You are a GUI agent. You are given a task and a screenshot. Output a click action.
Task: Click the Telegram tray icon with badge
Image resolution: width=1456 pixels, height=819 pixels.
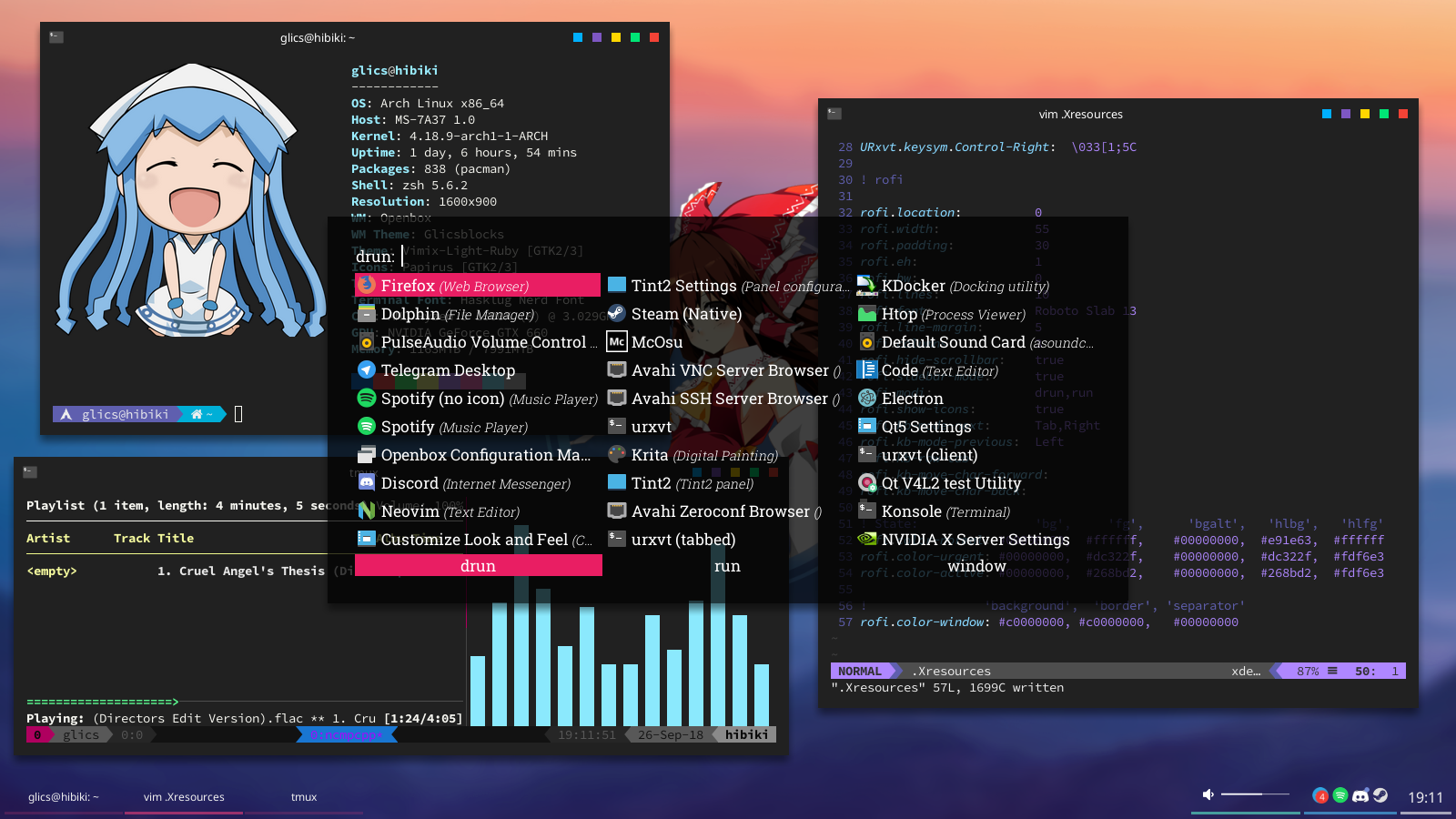(x=1320, y=795)
